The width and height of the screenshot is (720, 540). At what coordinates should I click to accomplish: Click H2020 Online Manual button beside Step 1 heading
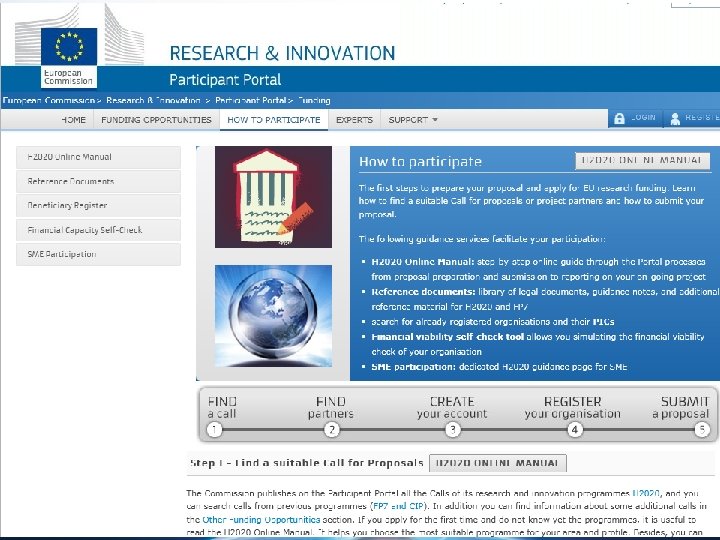(x=498, y=463)
